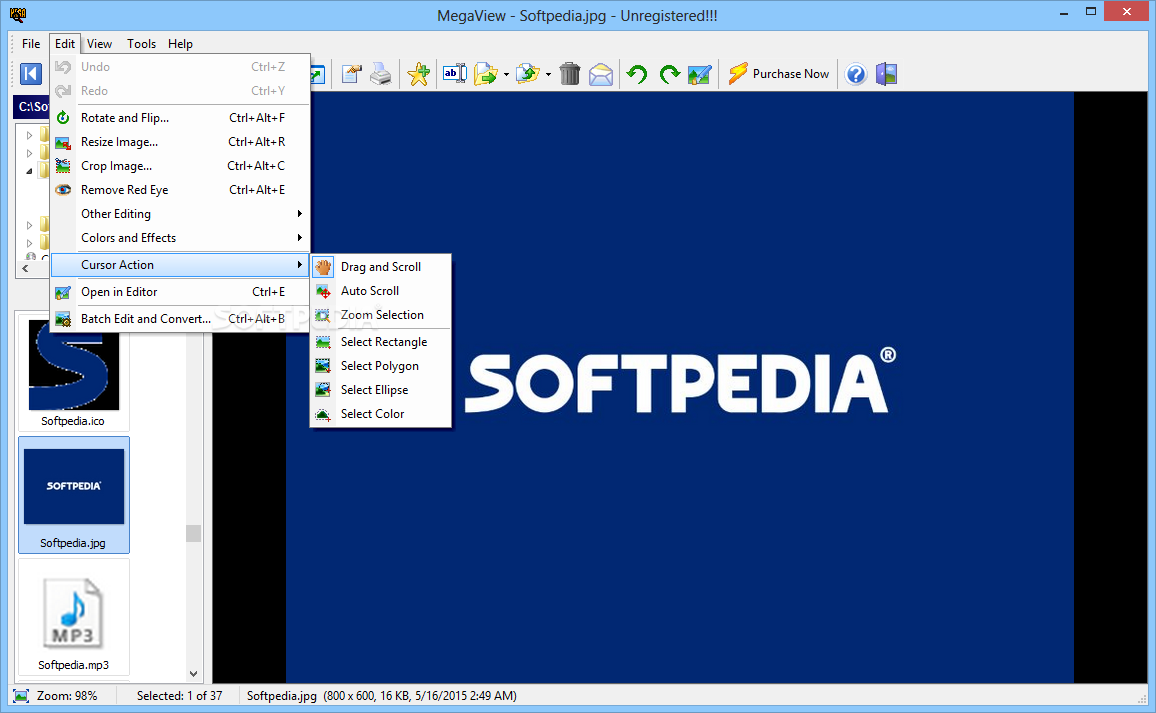Click the Move to folder icon
The width and height of the screenshot is (1156, 713).
click(x=486, y=74)
